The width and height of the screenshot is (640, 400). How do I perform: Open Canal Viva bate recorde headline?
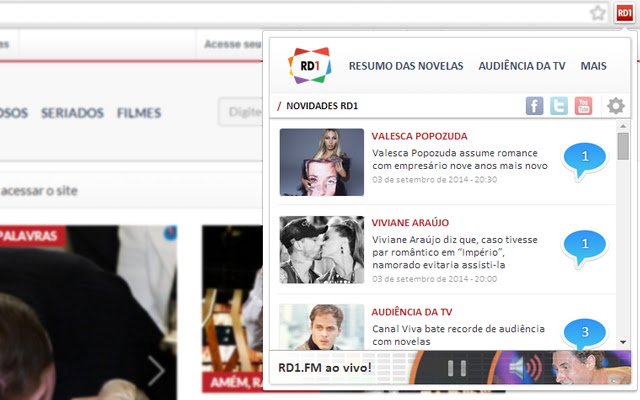[x=458, y=335]
